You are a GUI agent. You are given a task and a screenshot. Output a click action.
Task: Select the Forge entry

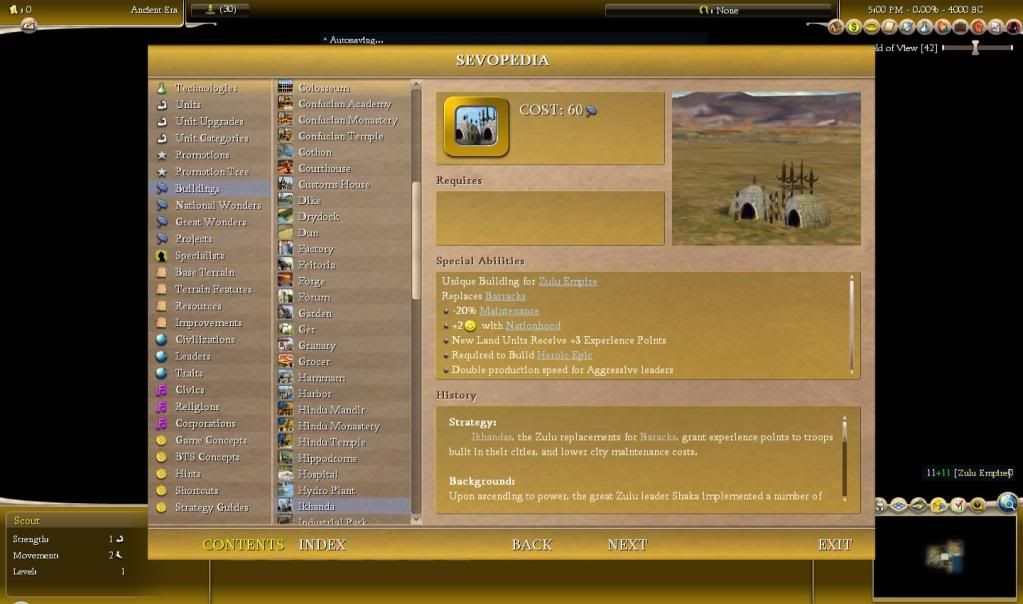point(311,281)
